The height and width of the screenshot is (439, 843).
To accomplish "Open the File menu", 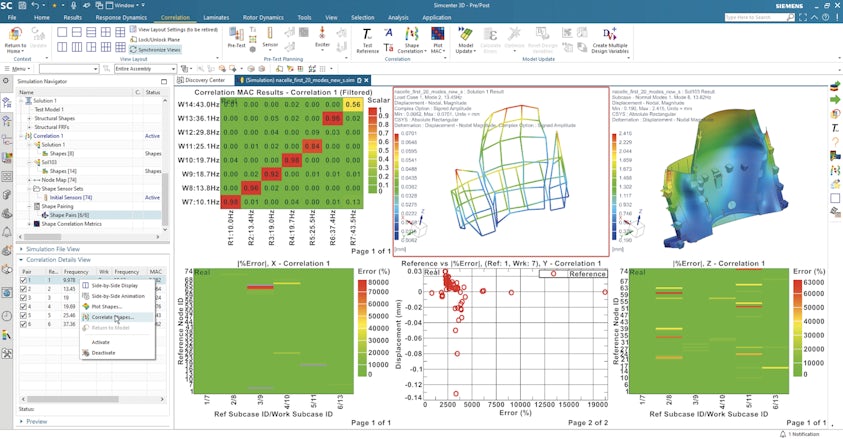I will tap(11, 18).
